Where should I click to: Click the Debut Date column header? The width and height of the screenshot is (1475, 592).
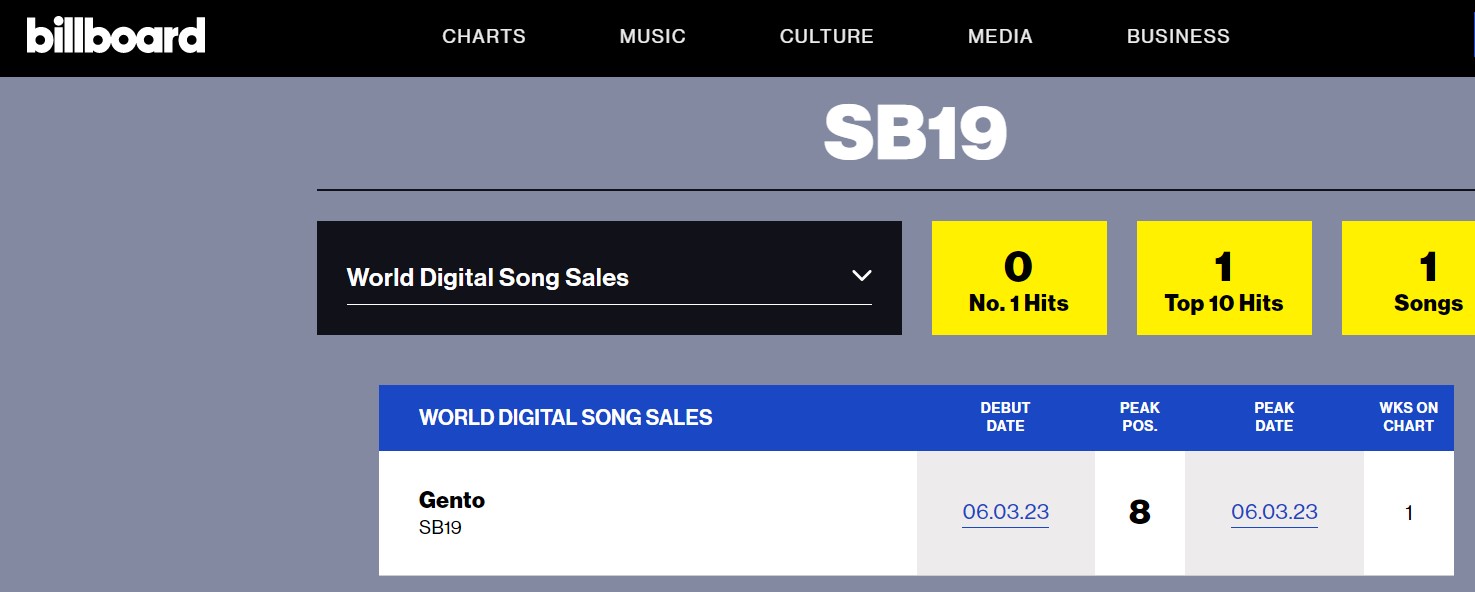1005,417
